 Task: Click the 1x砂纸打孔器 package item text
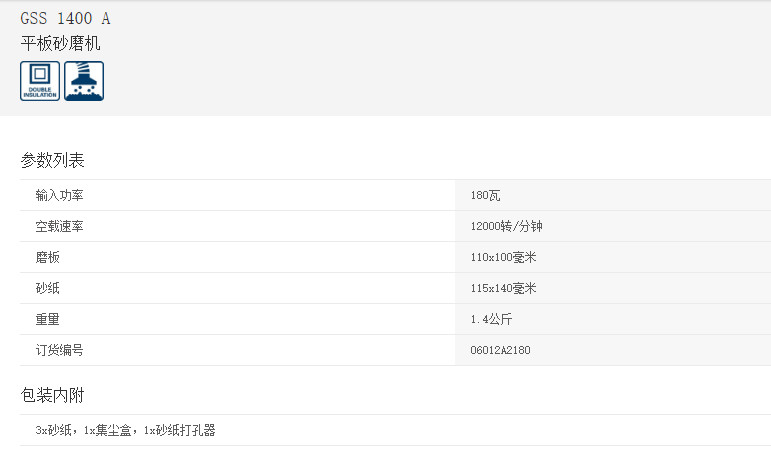coord(179,431)
